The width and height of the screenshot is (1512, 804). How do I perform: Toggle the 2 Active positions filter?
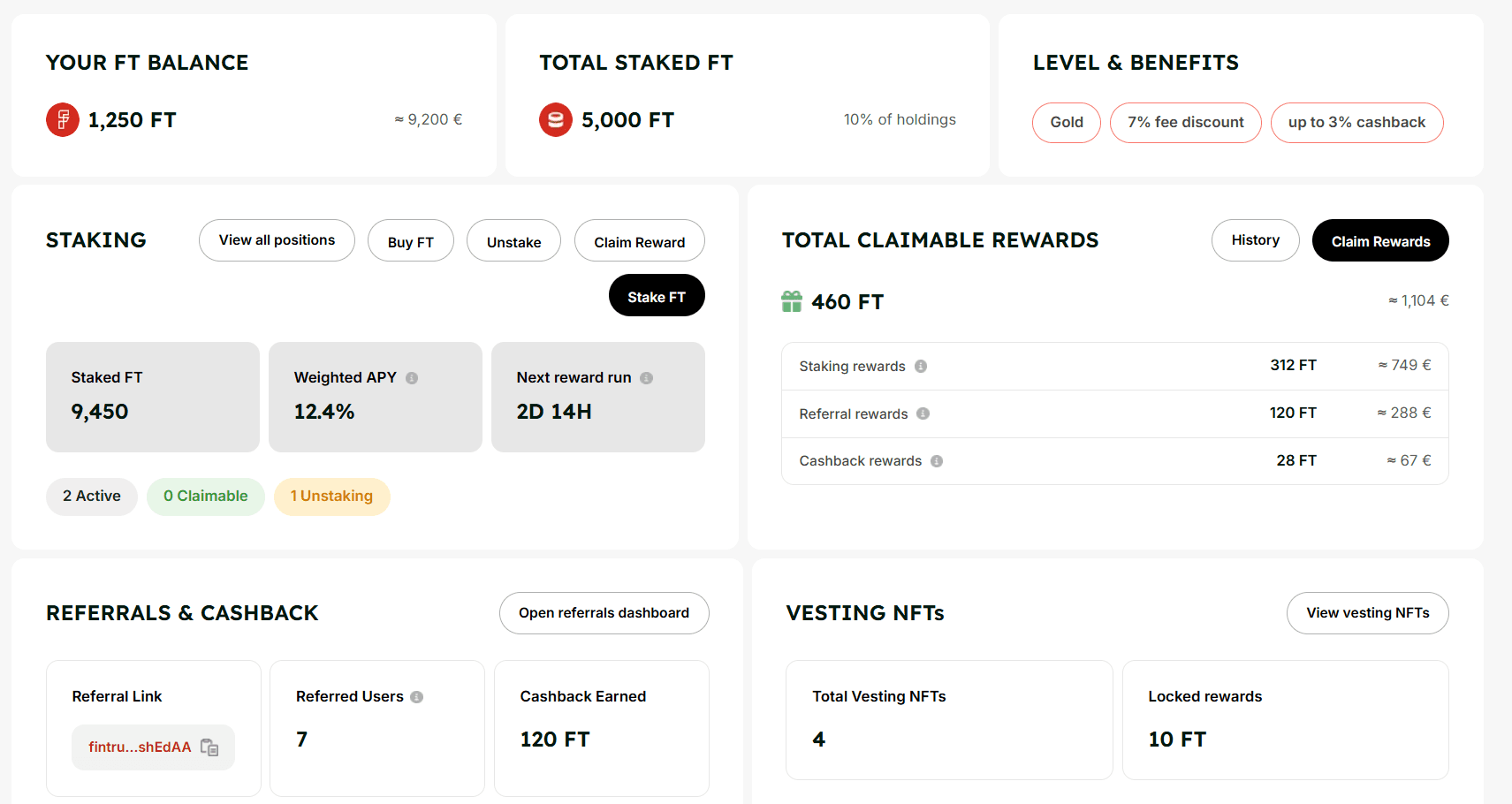[x=91, y=497]
